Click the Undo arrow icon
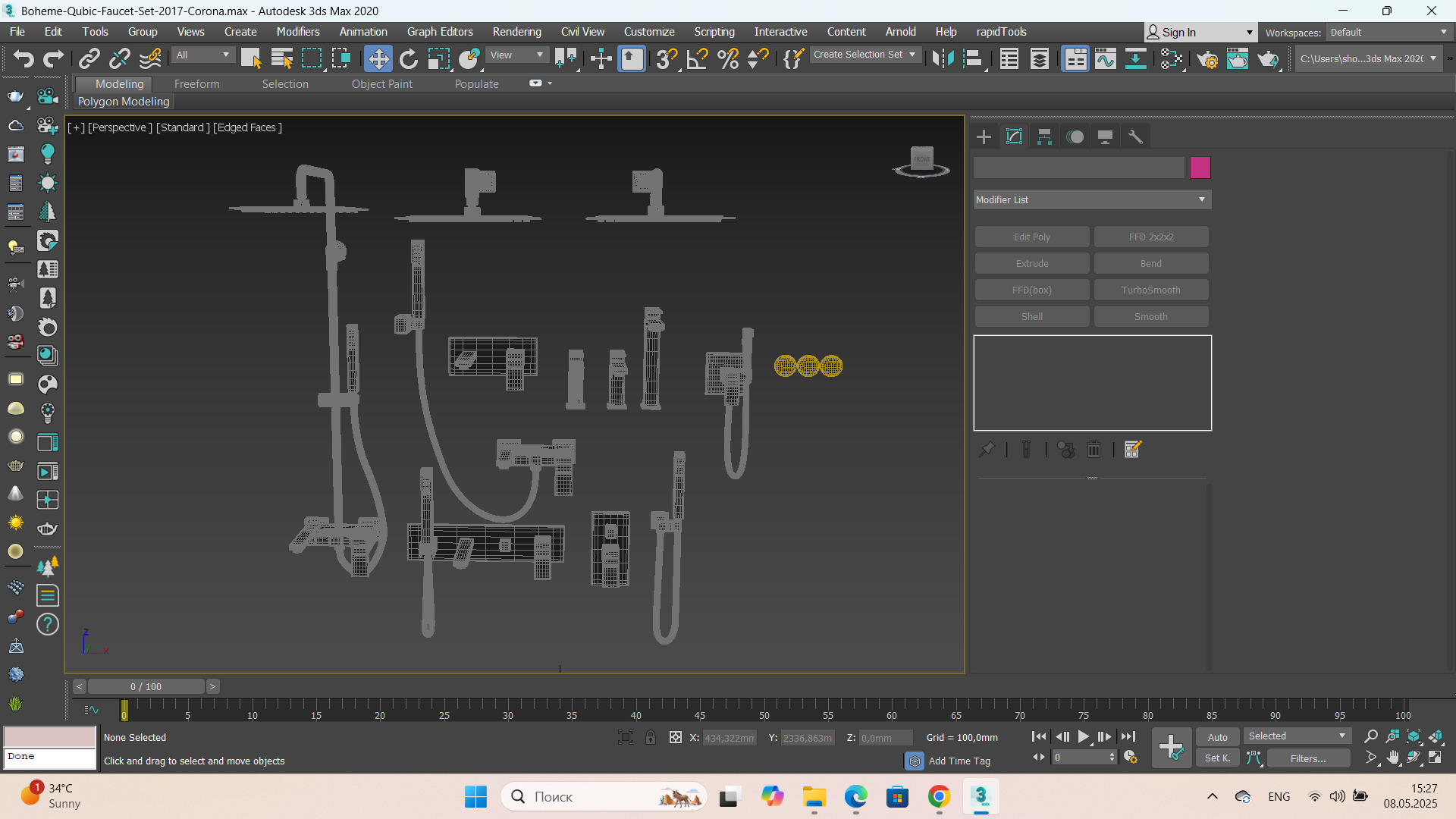 tap(24, 58)
